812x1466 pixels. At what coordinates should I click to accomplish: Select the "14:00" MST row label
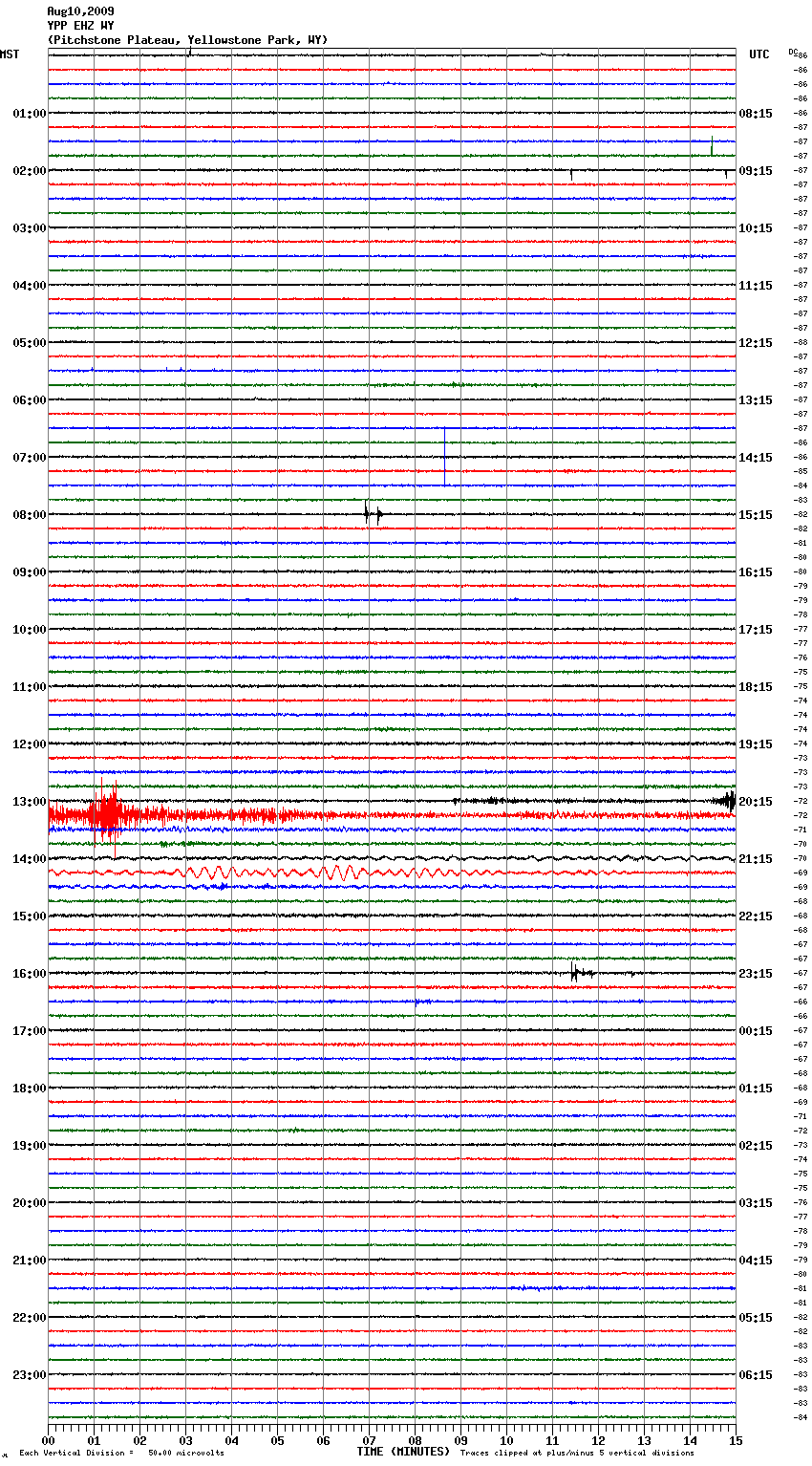(x=30, y=859)
